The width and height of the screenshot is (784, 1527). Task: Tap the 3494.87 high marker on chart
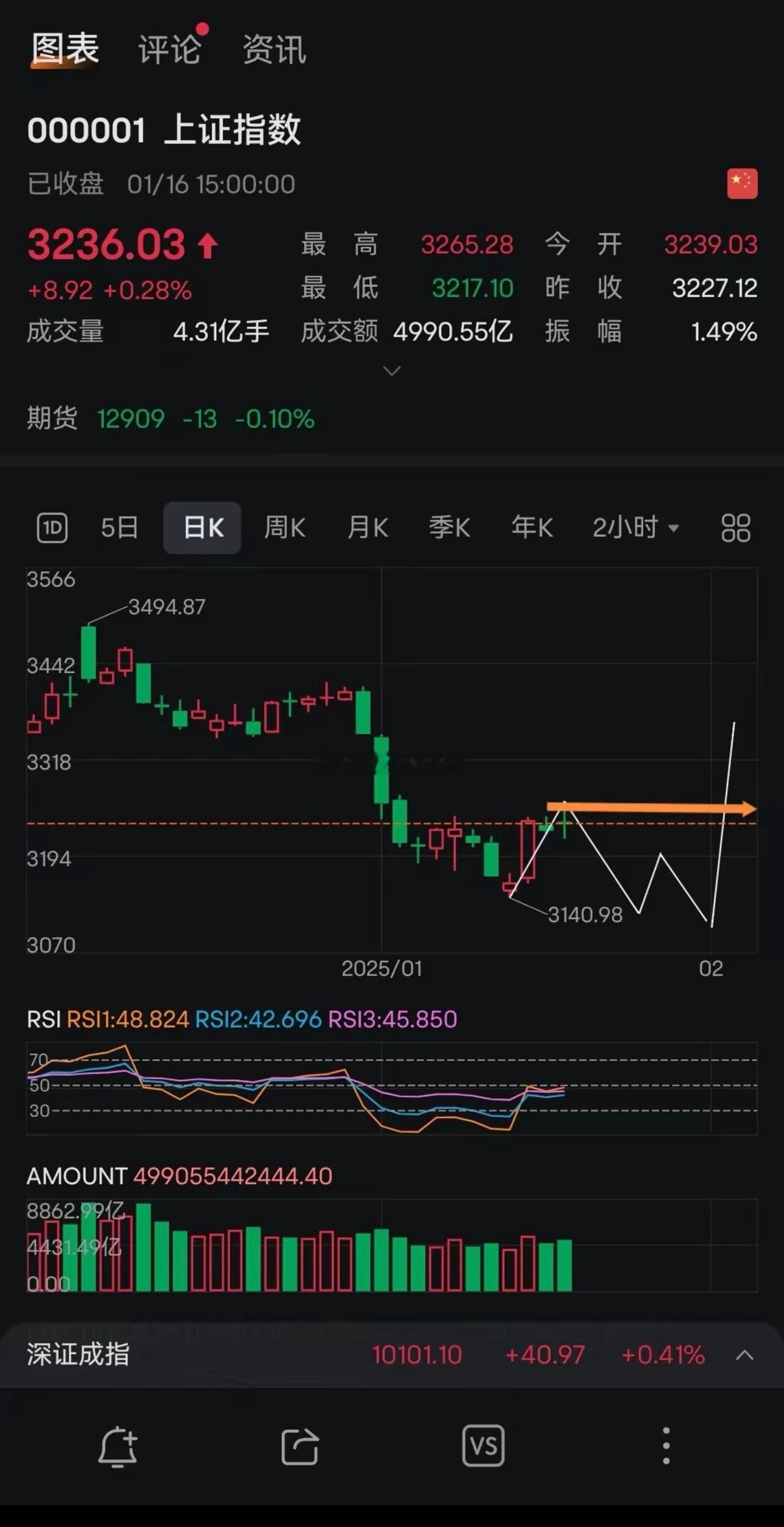(167, 607)
